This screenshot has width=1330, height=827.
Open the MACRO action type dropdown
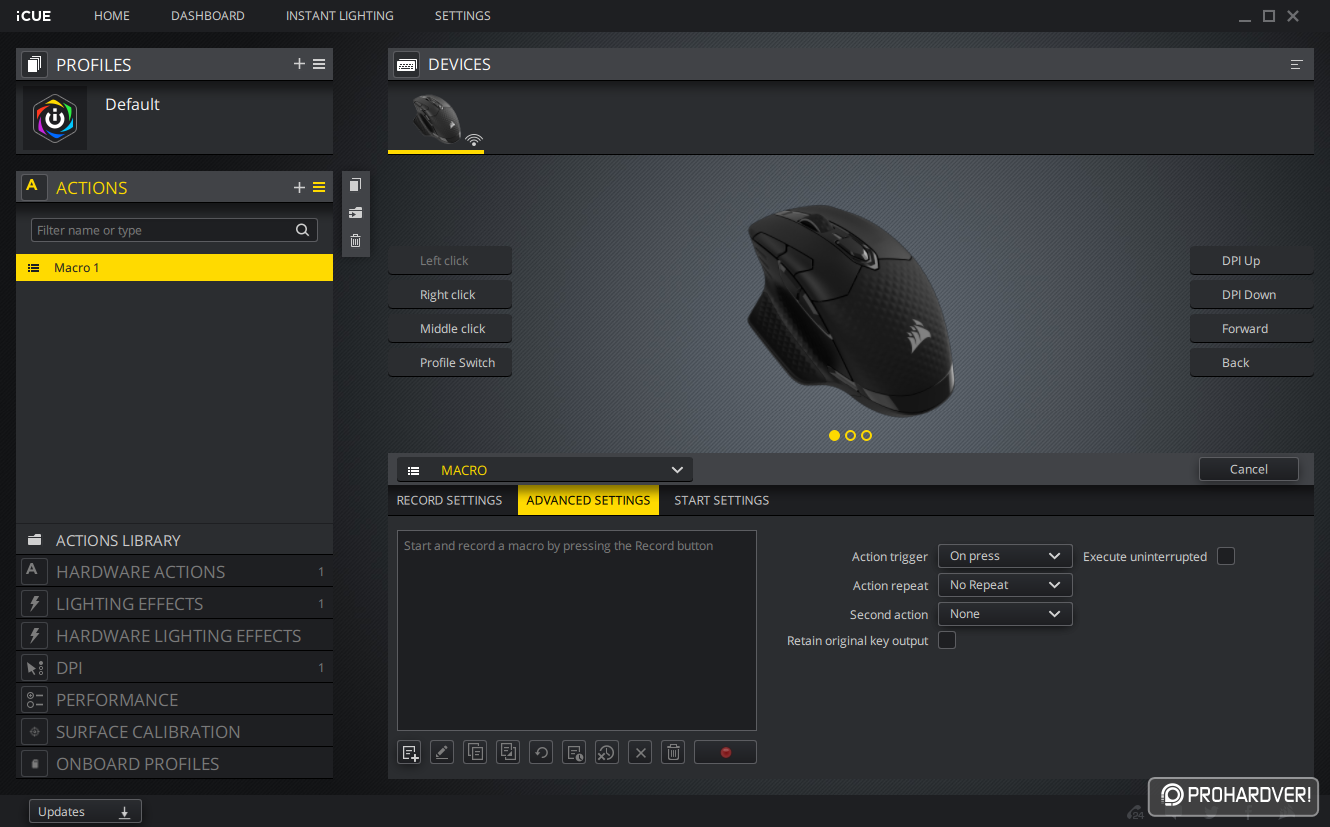pyautogui.click(x=545, y=470)
